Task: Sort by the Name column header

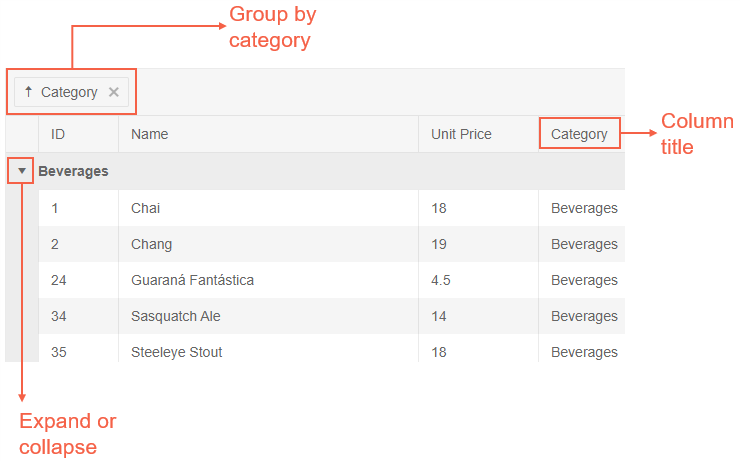Action: point(150,134)
